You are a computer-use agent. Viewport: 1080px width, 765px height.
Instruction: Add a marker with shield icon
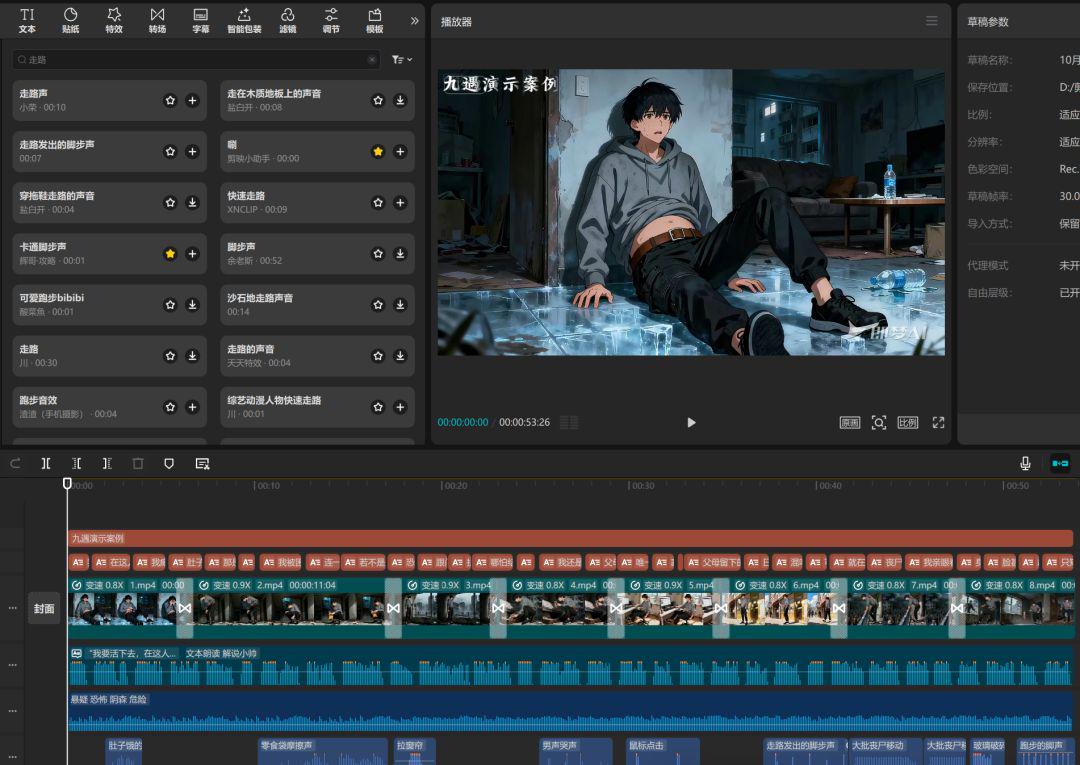pos(169,463)
